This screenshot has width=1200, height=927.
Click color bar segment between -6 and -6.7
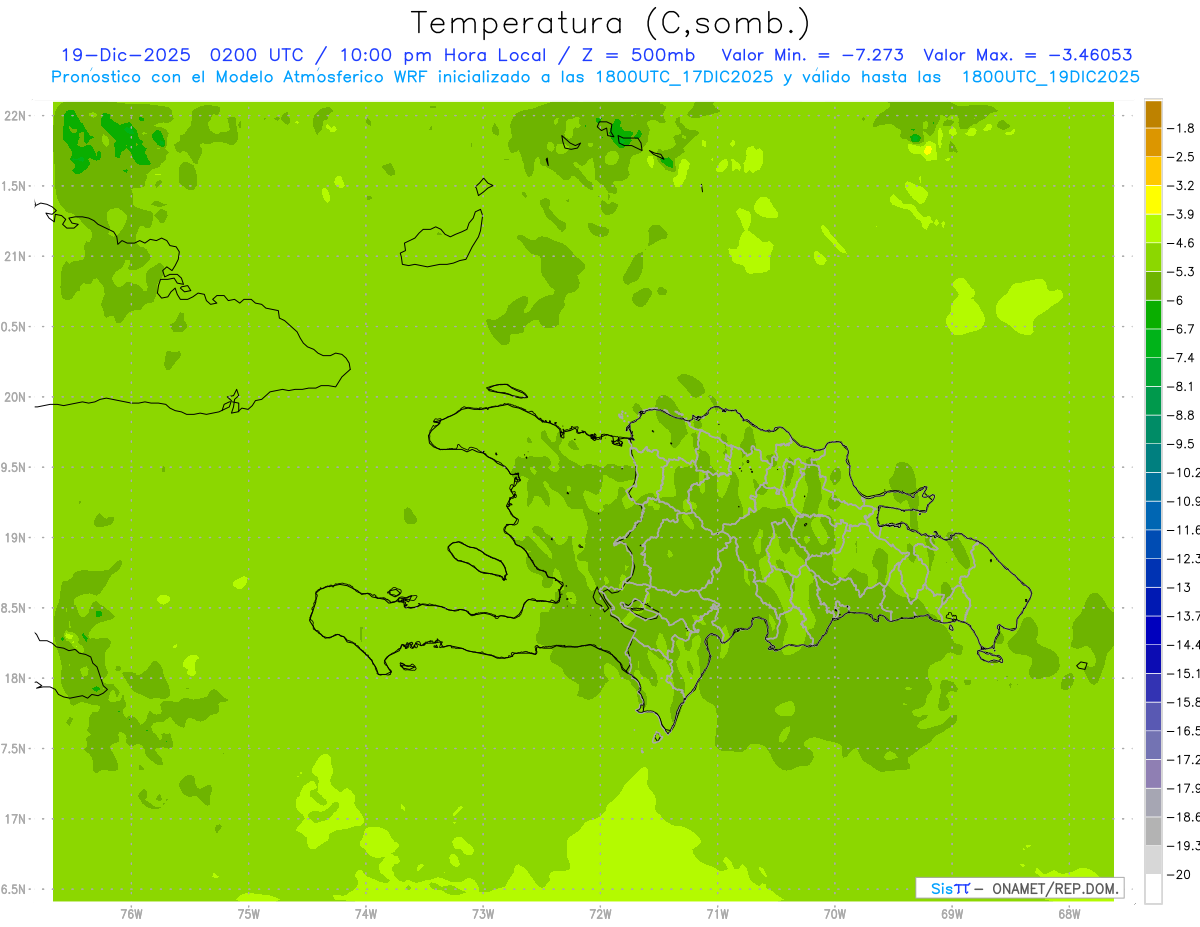click(1153, 315)
